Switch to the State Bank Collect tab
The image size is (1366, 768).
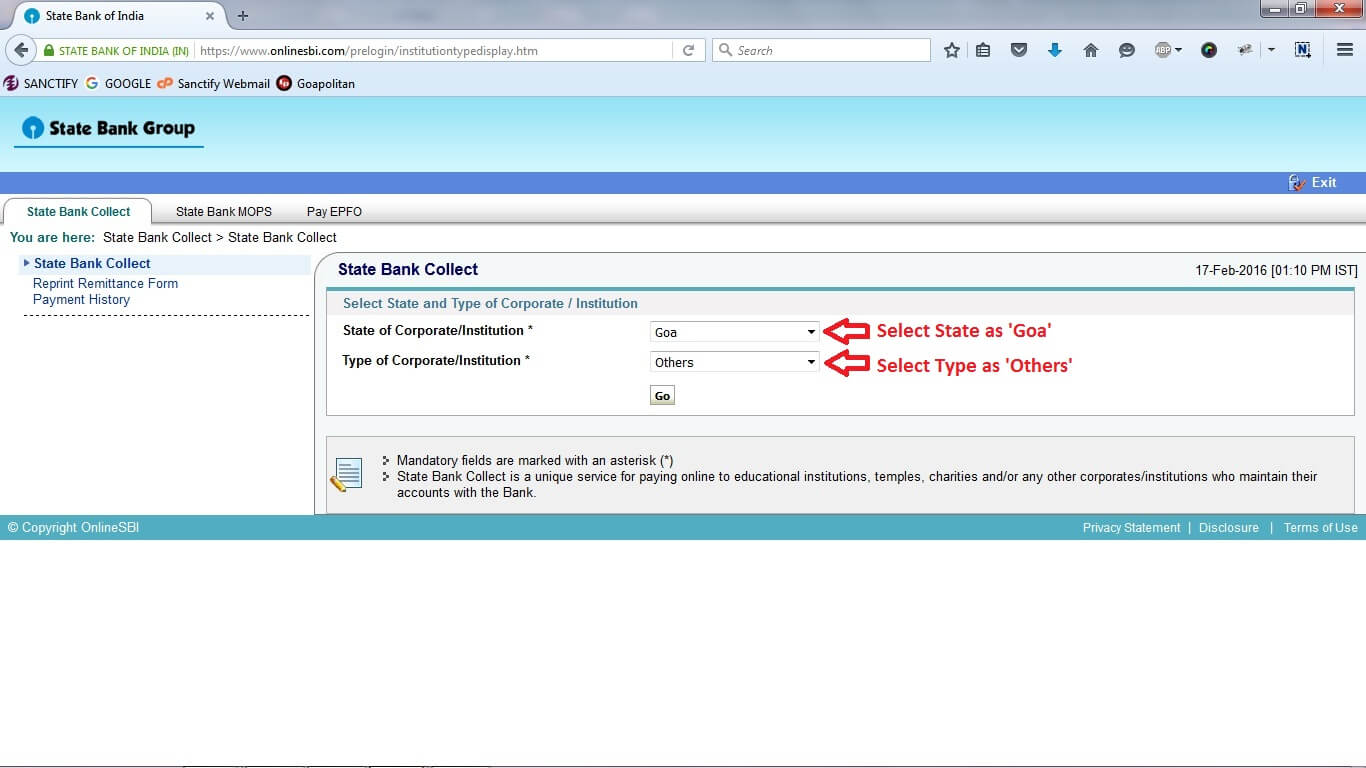click(78, 211)
